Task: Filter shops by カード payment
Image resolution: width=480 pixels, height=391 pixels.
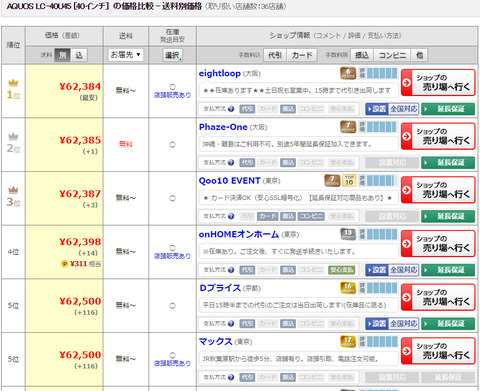Action: click(302, 55)
